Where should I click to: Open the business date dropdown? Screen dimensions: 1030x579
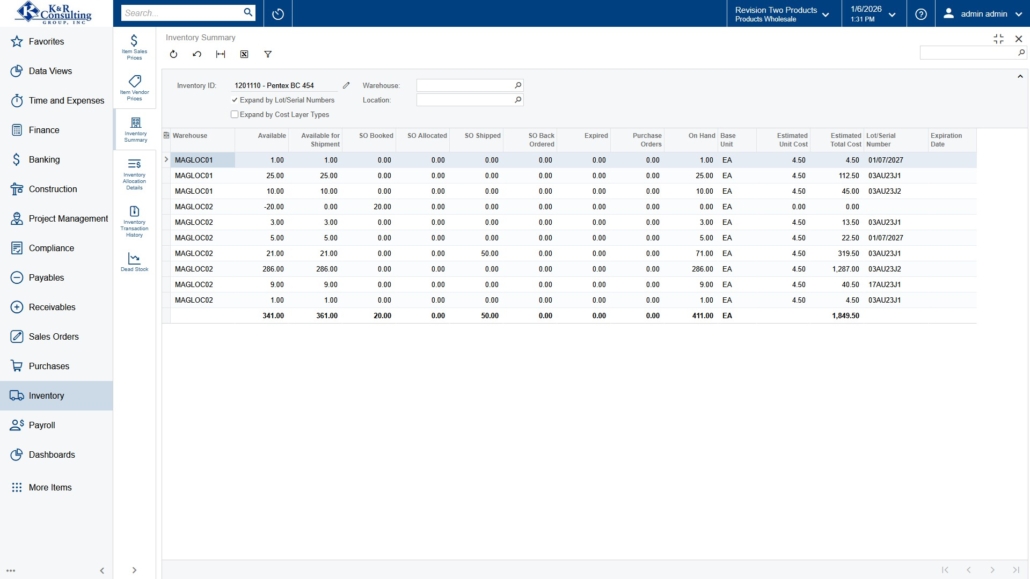coord(873,14)
